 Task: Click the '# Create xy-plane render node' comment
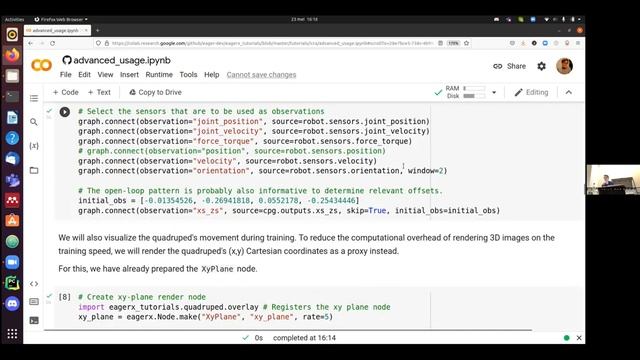pyautogui.click(x=142, y=297)
